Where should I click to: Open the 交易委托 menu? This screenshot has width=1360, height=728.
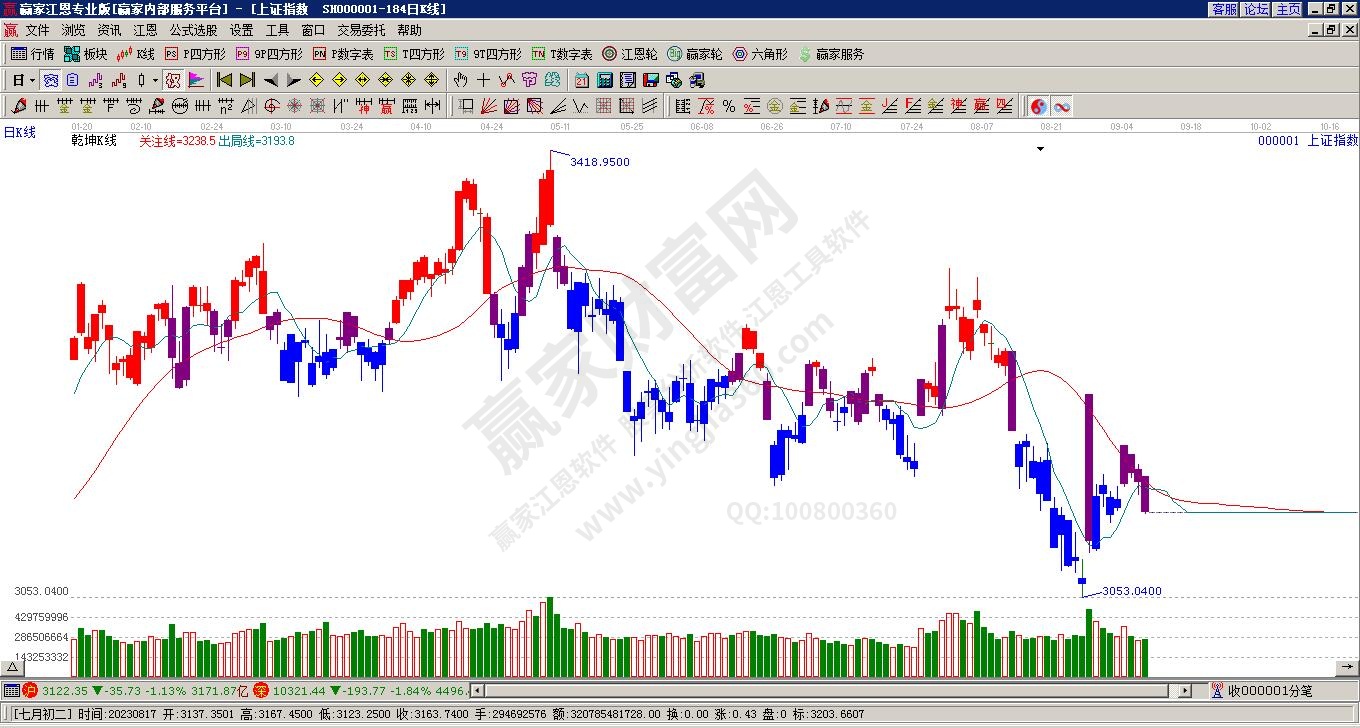361,30
